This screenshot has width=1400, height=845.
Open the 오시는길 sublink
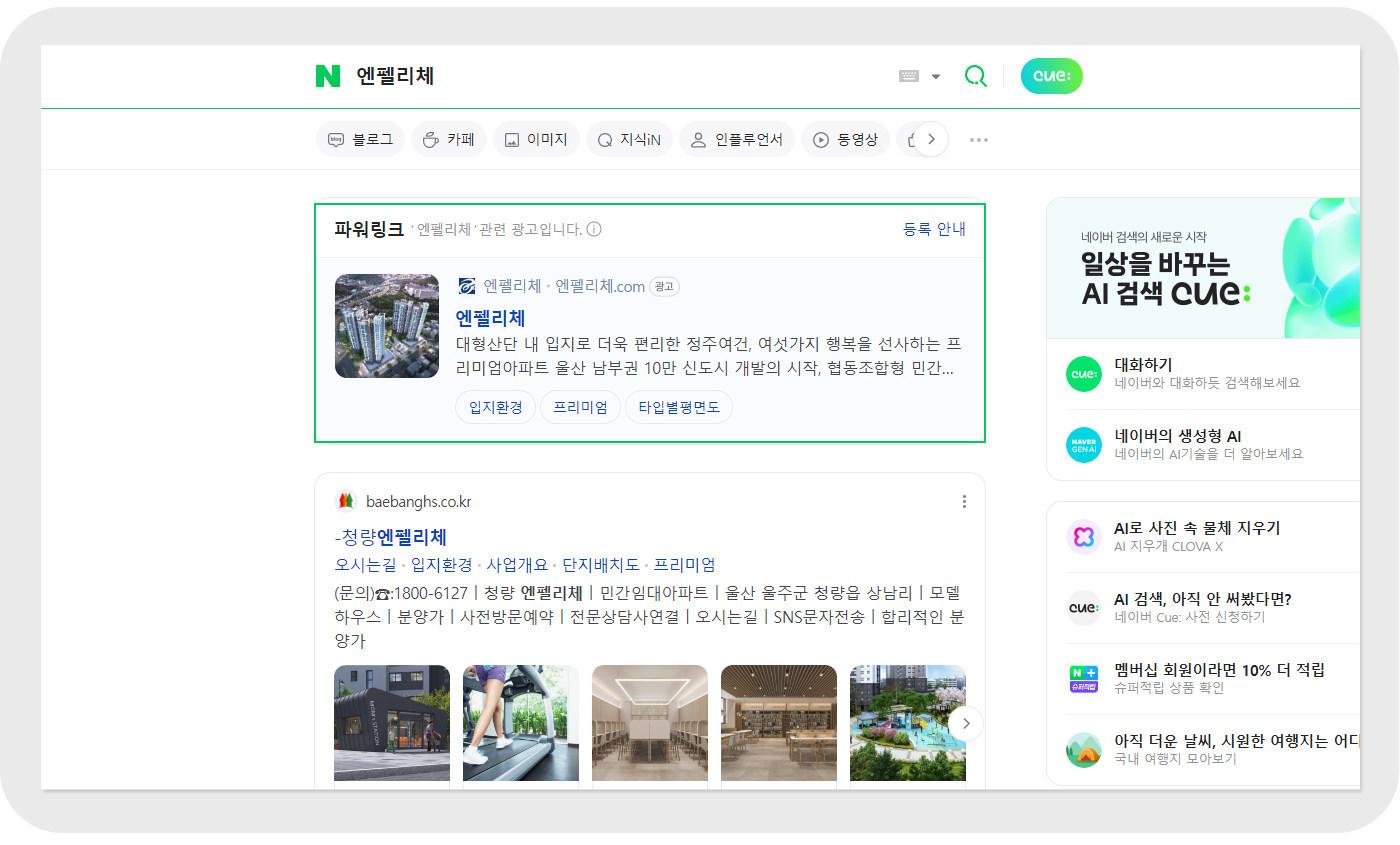pos(365,565)
